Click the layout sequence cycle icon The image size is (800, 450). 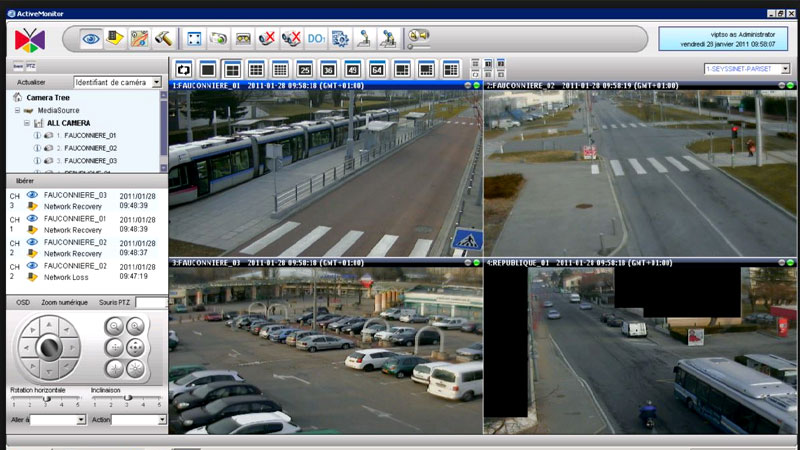point(185,69)
